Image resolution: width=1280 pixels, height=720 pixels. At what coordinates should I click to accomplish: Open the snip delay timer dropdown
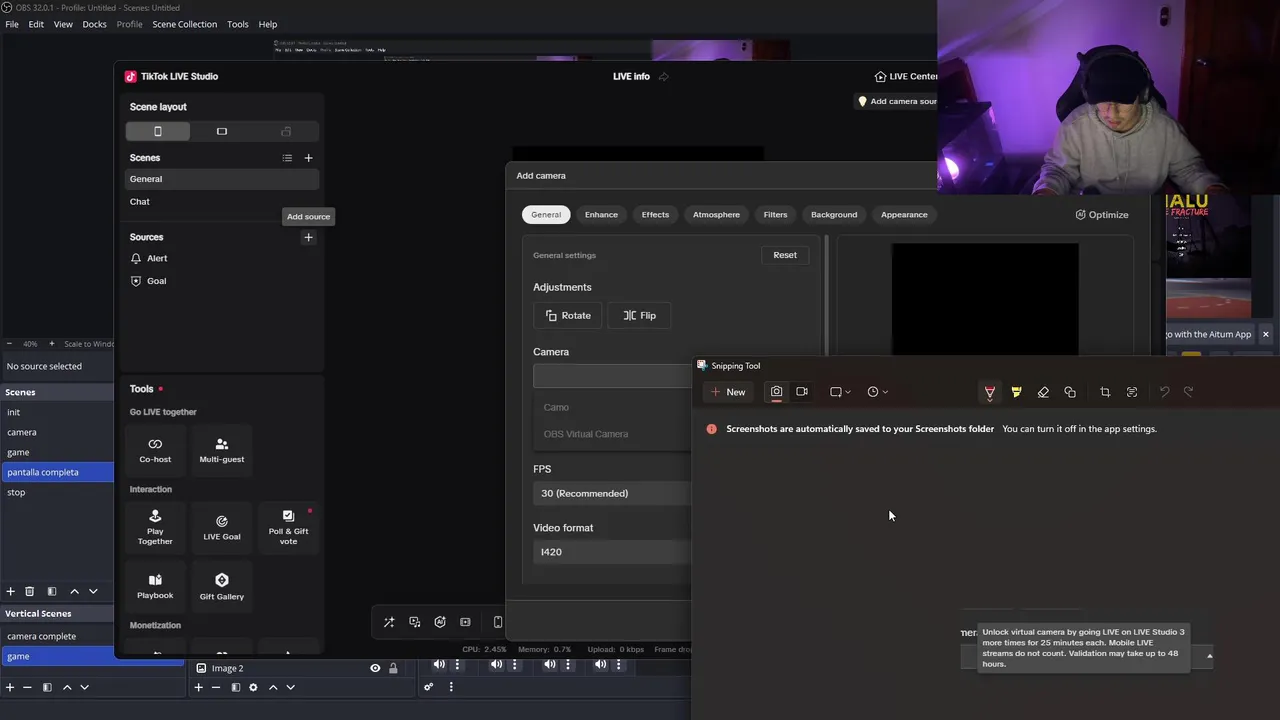pyautogui.click(x=878, y=392)
